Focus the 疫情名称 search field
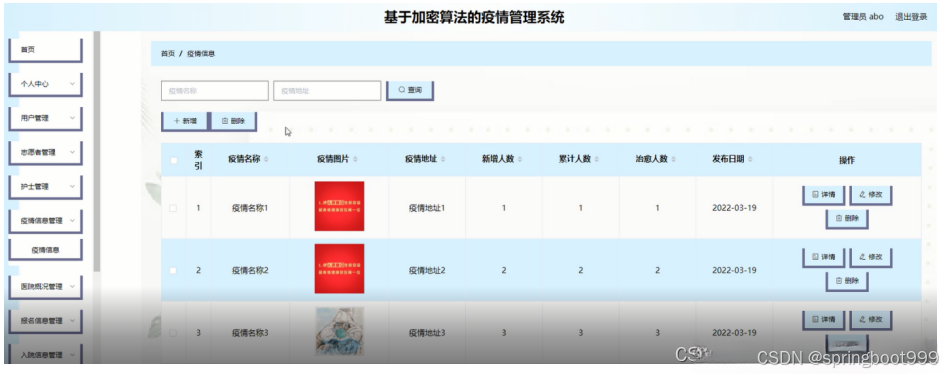Viewport: 943px width, 374px height. click(215, 91)
